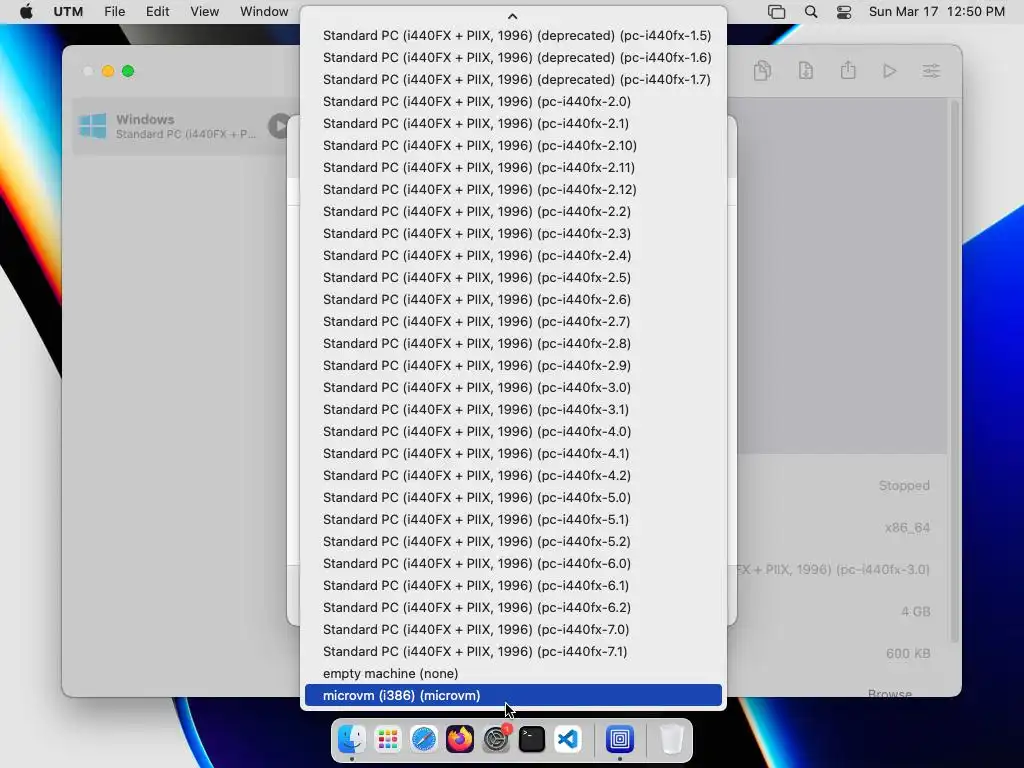The width and height of the screenshot is (1024, 768).
Task: Choose pc-i440fx-5.2 from the list
Action: pos(513,541)
